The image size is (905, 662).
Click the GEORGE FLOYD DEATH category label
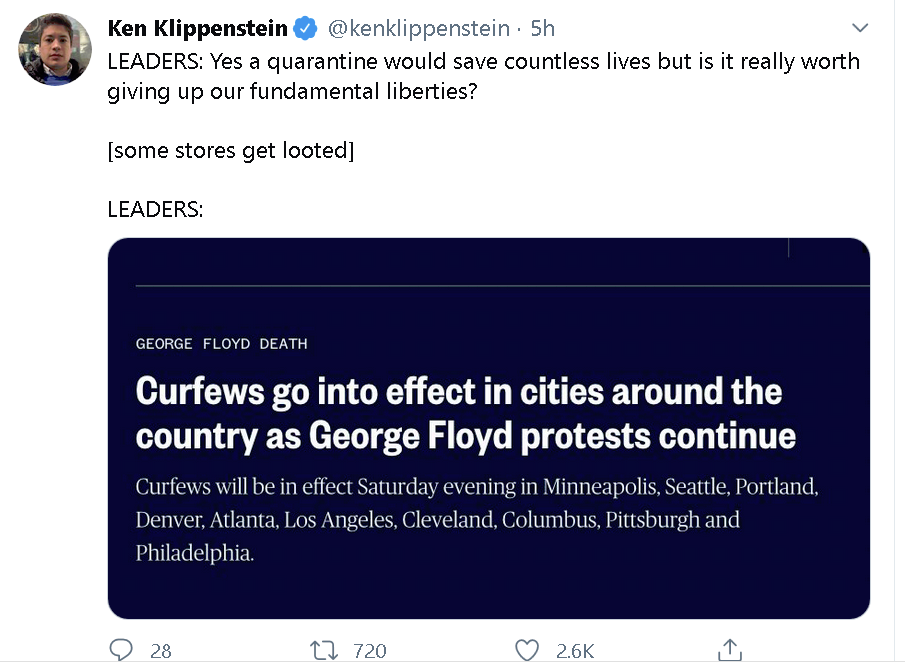[221, 344]
